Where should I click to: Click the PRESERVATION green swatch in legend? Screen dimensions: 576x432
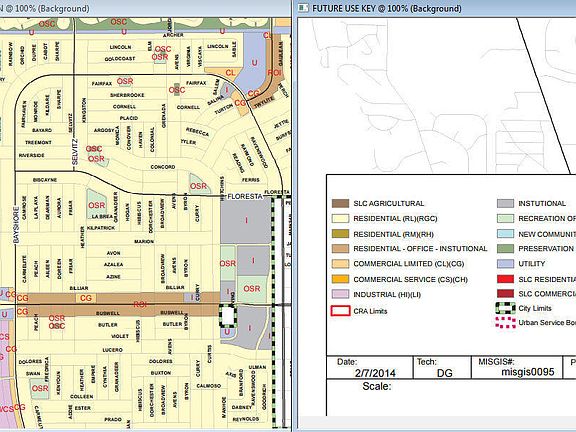505,249
